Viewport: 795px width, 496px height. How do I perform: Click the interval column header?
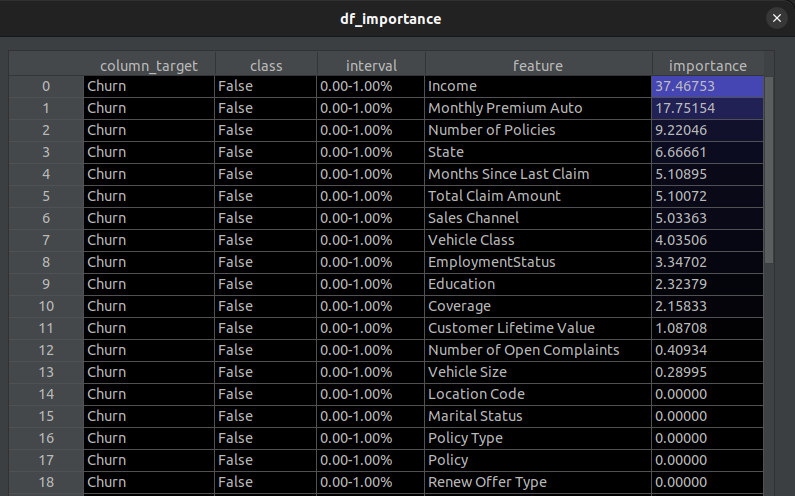(371, 65)
